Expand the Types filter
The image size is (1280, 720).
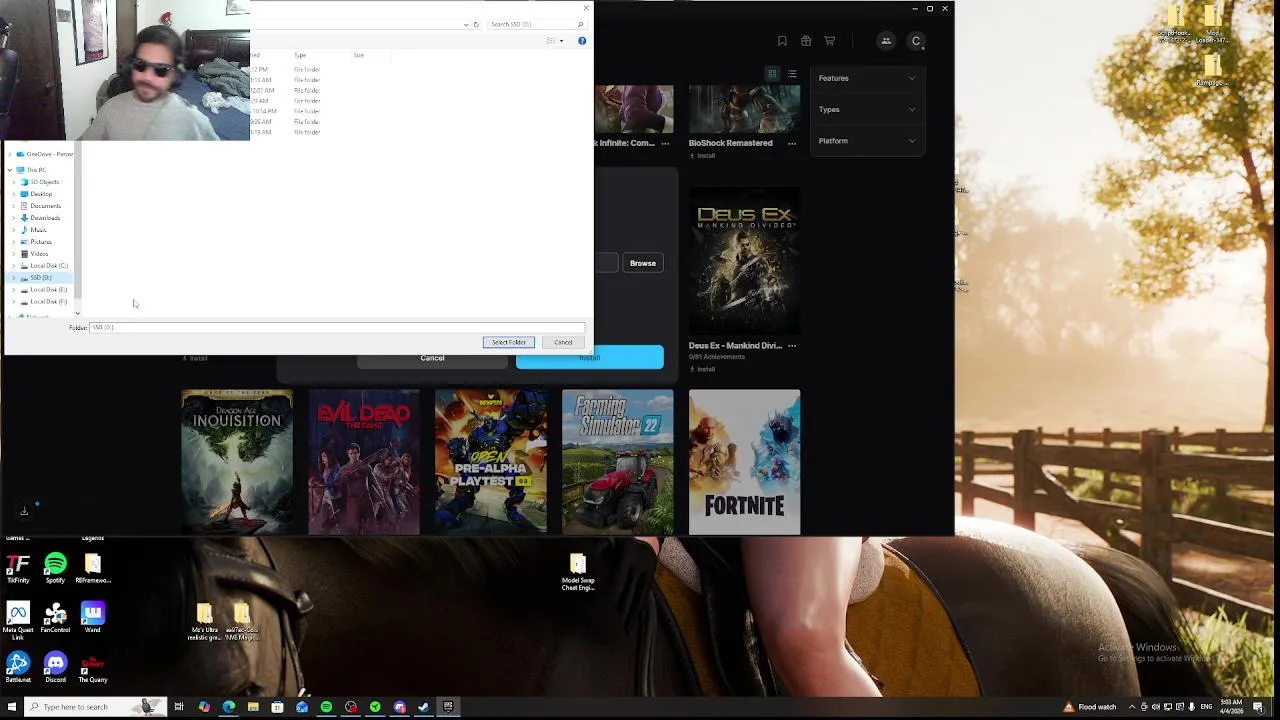(867, 109)
